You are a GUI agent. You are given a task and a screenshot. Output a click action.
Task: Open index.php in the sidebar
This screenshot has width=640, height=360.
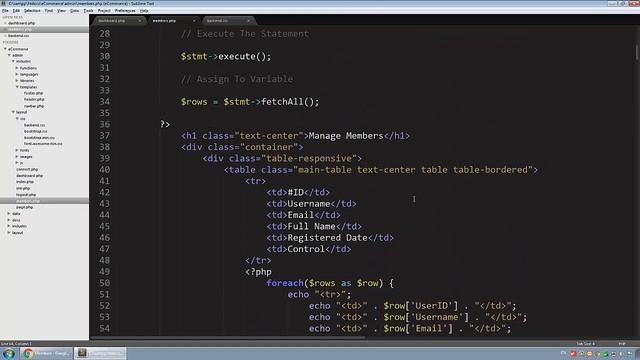(25, 182)
